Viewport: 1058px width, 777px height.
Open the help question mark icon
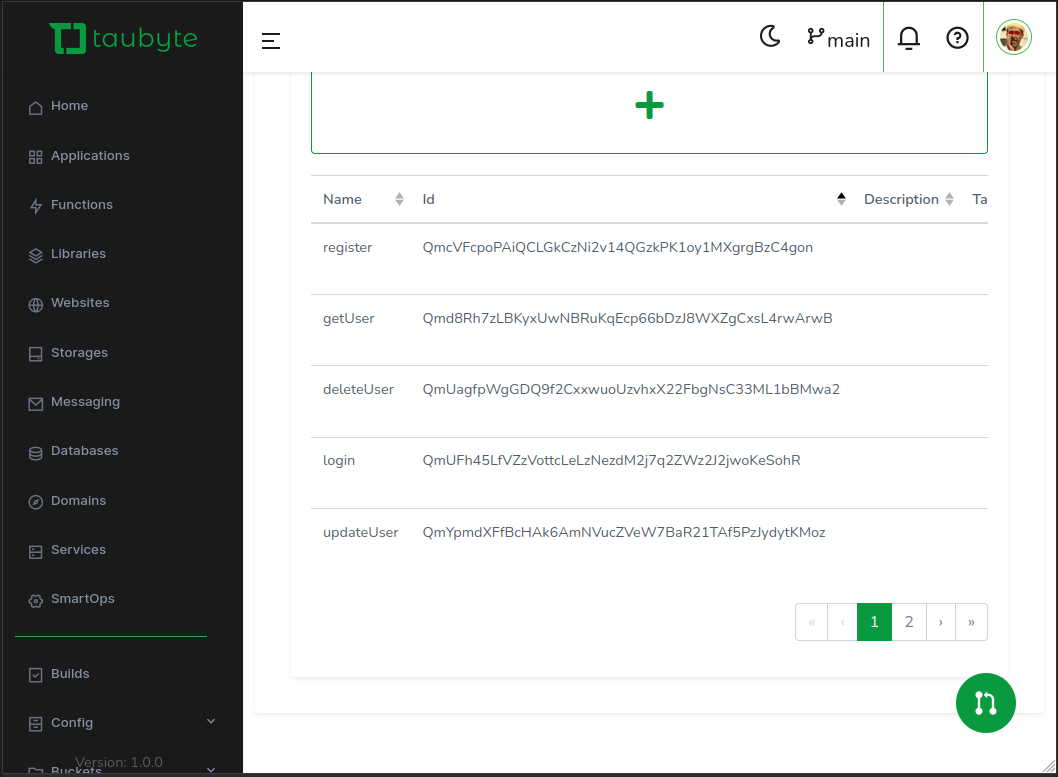point(957,38)
